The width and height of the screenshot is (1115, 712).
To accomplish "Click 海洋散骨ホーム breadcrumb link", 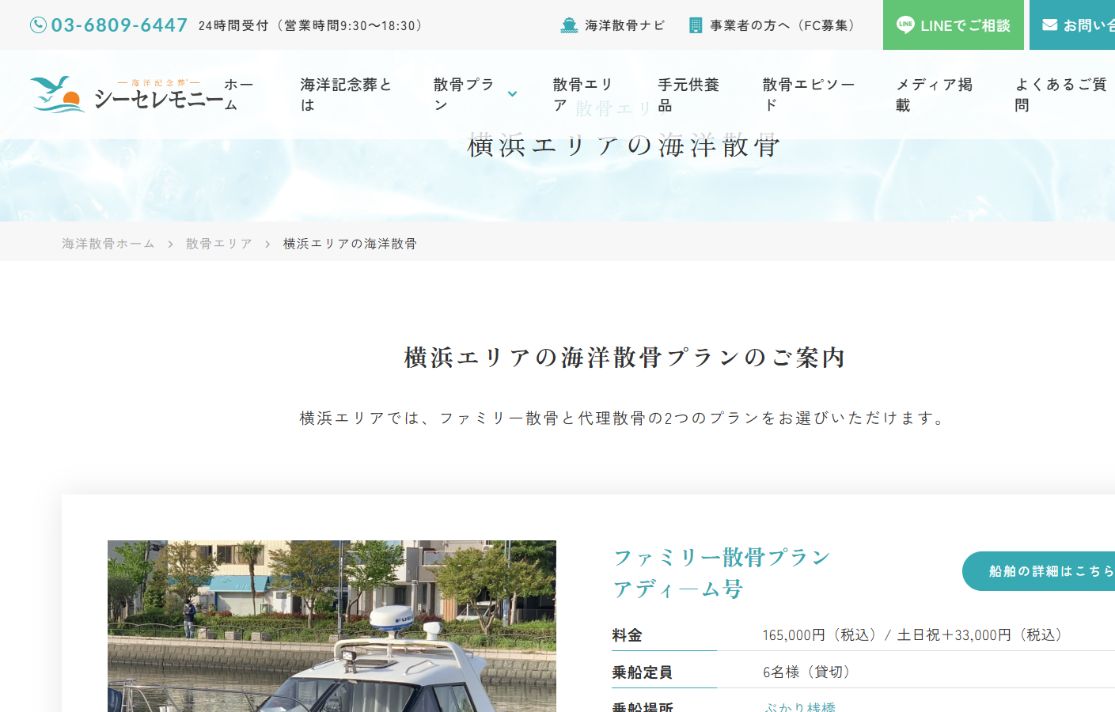I will (108, 243).
